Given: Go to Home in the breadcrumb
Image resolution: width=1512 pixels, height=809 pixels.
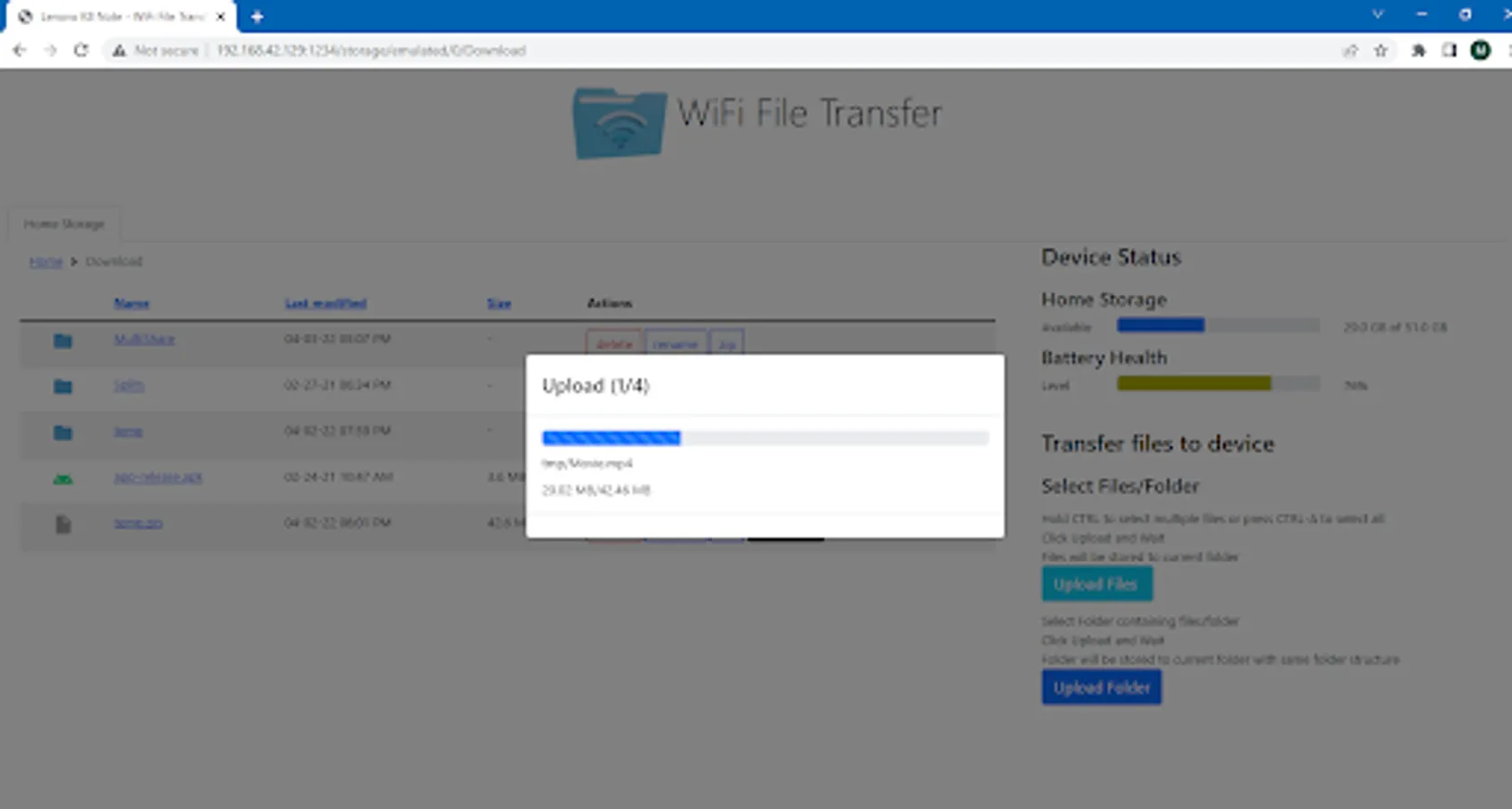Looking at the screenshot, I should click(x=46, y=262).
